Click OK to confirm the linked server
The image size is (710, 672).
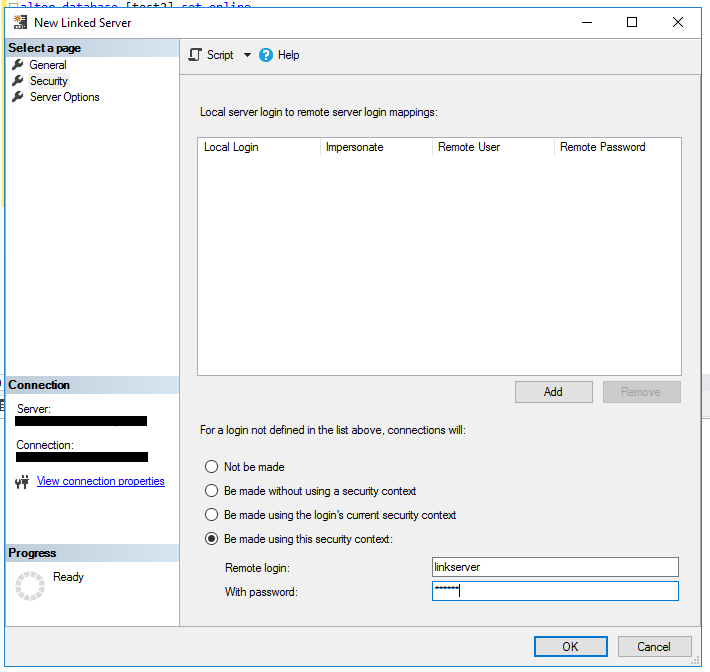point(570,646)
